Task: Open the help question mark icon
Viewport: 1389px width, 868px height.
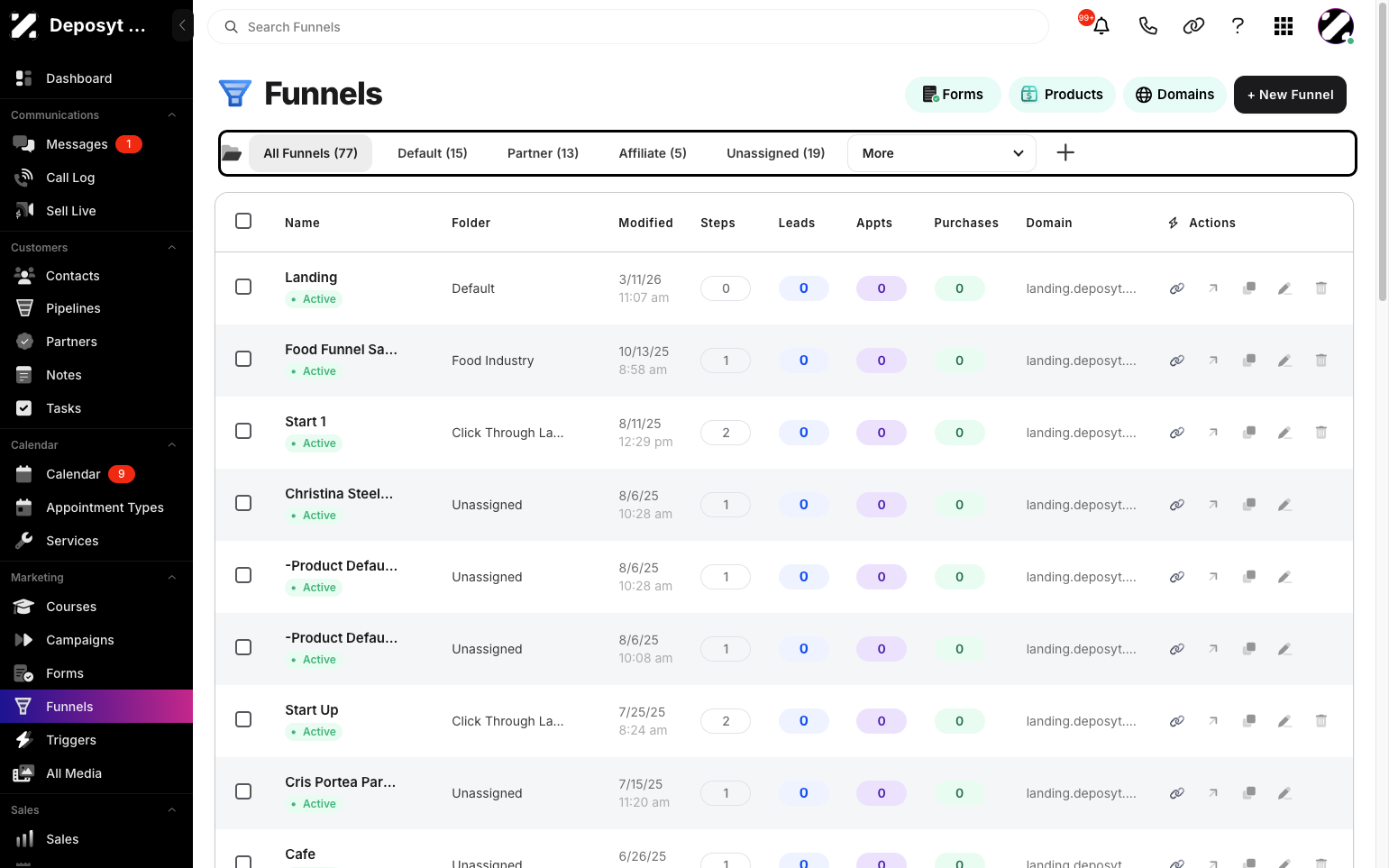Action: 1238,26
